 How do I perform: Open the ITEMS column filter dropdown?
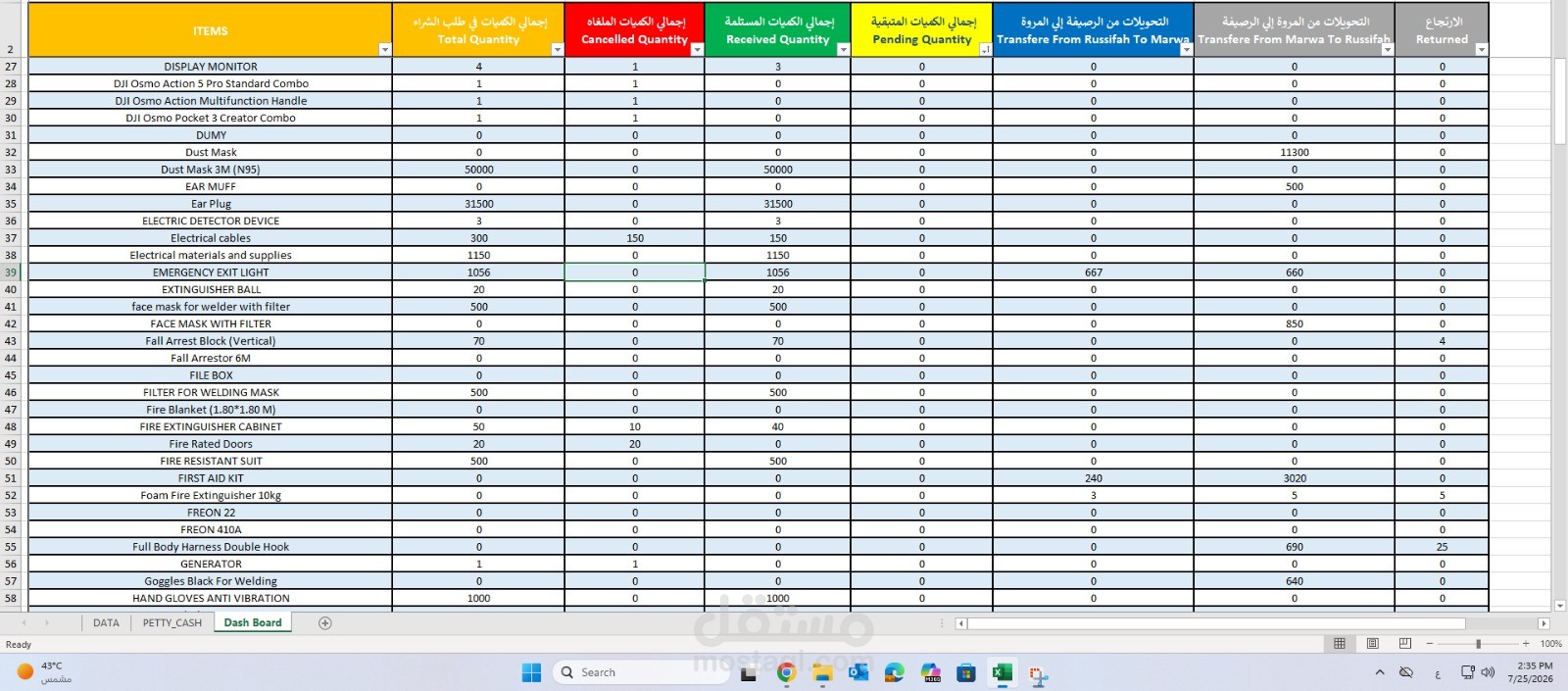pyautogui.click(x=384, y=50)
